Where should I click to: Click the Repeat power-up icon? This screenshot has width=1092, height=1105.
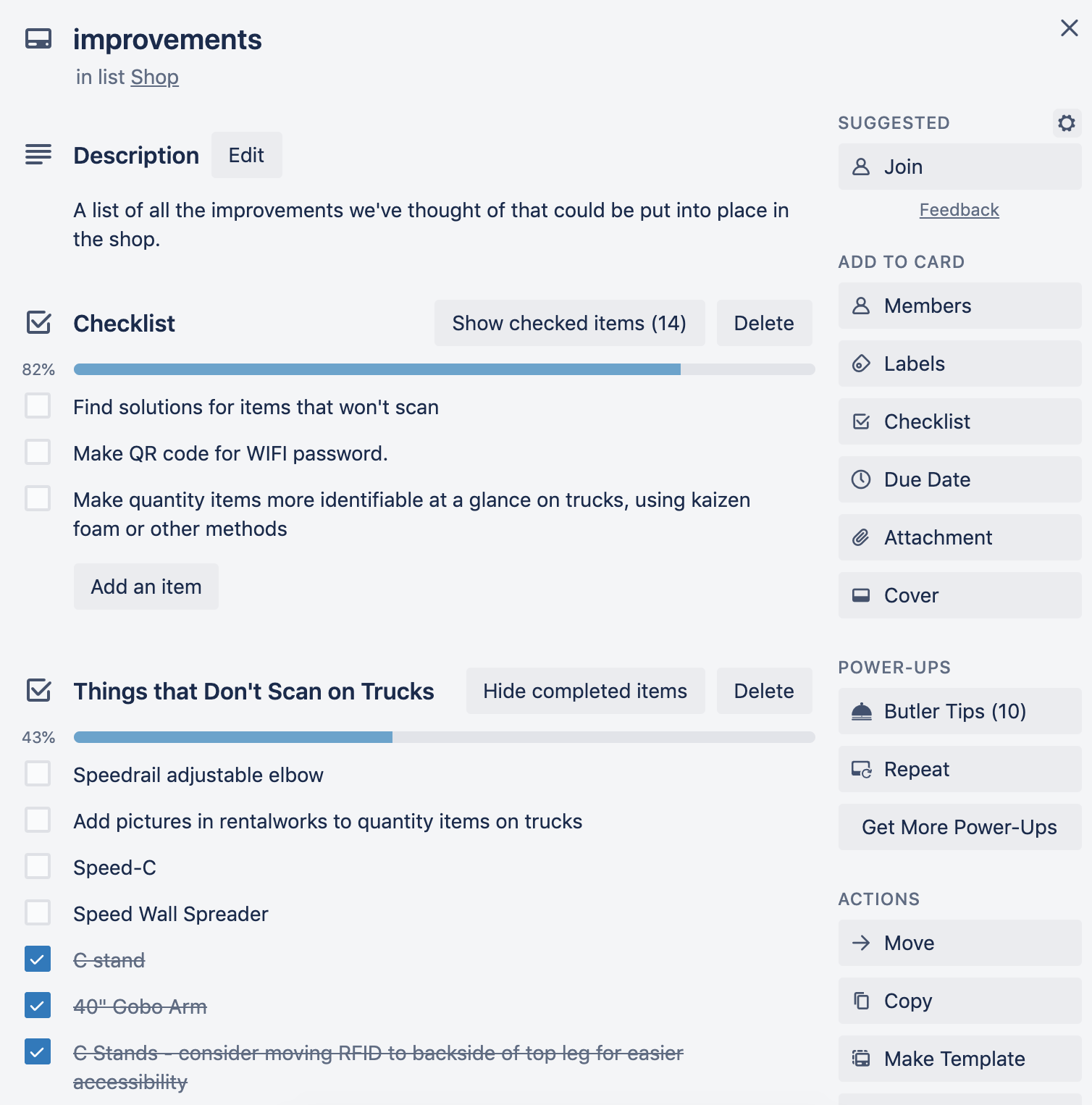pos(861,769)
